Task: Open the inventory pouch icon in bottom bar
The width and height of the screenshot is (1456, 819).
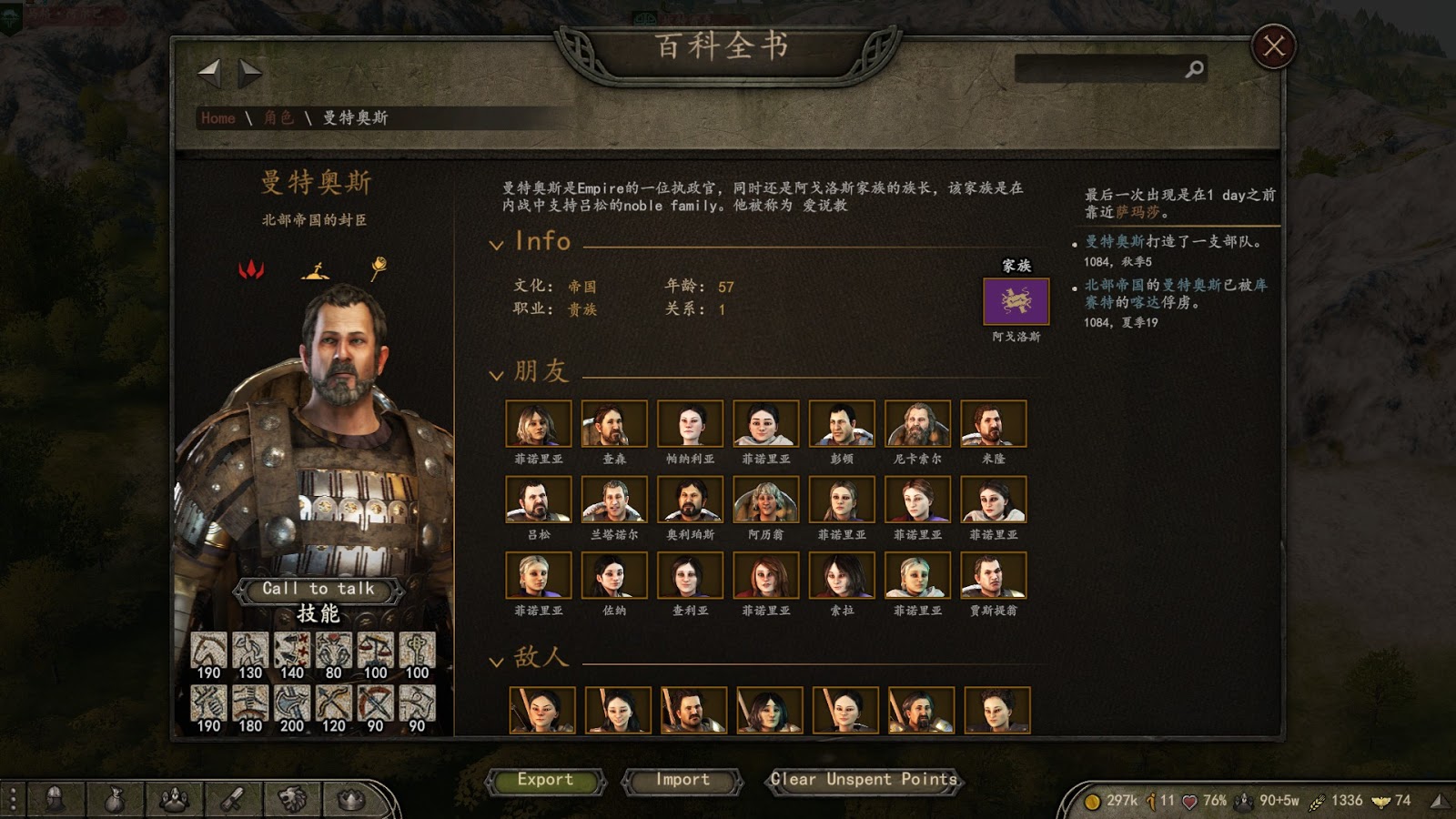Action: coord(114,799)
